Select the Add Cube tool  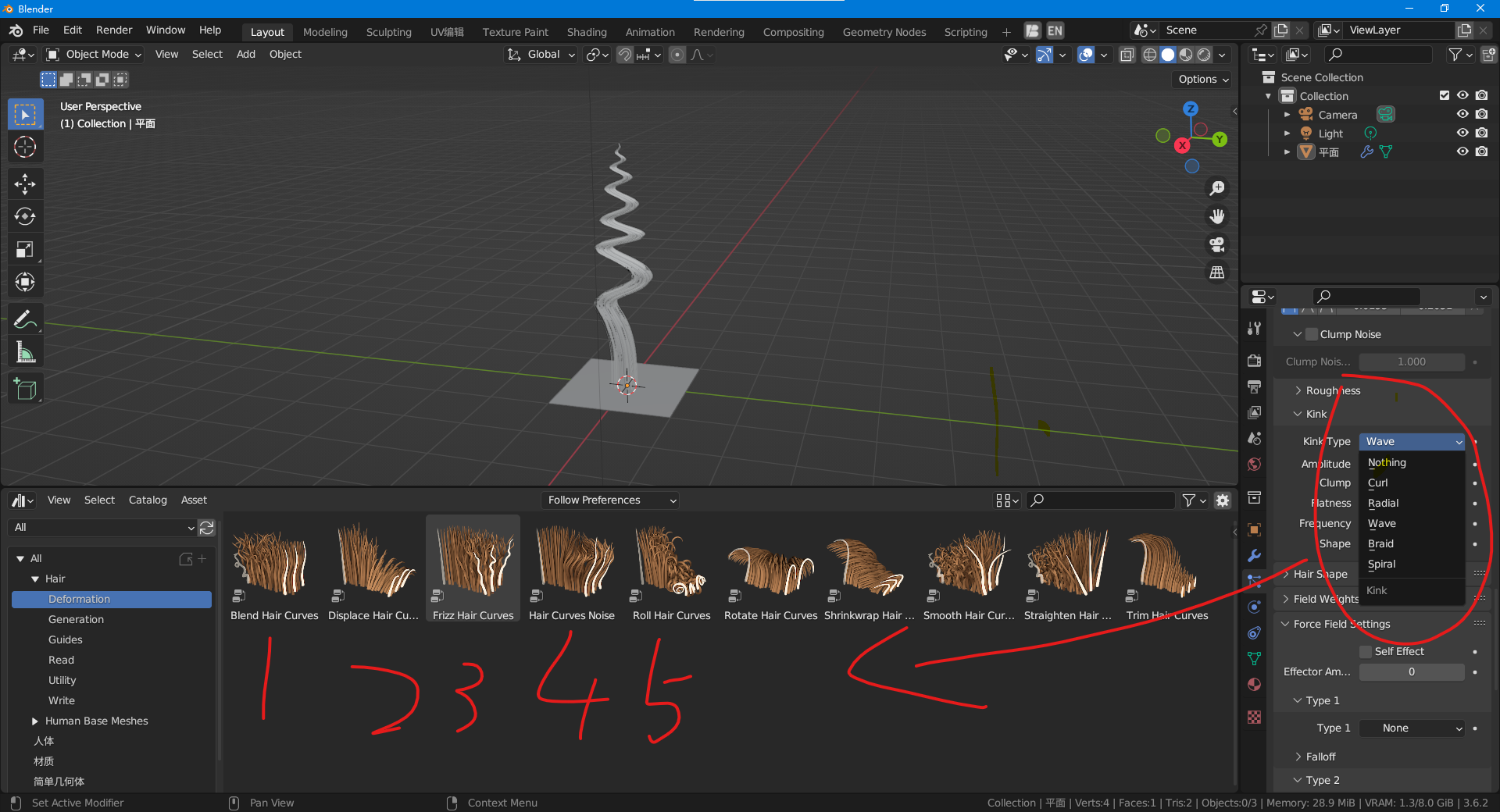click(25, 389)
